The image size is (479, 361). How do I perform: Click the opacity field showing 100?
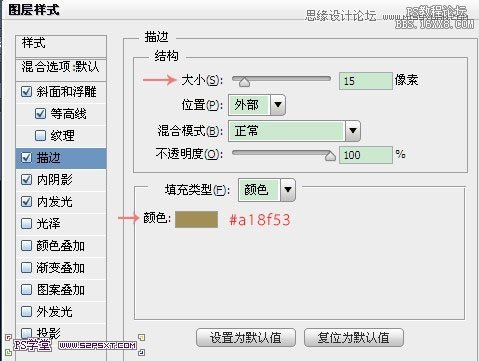point(366,155)
